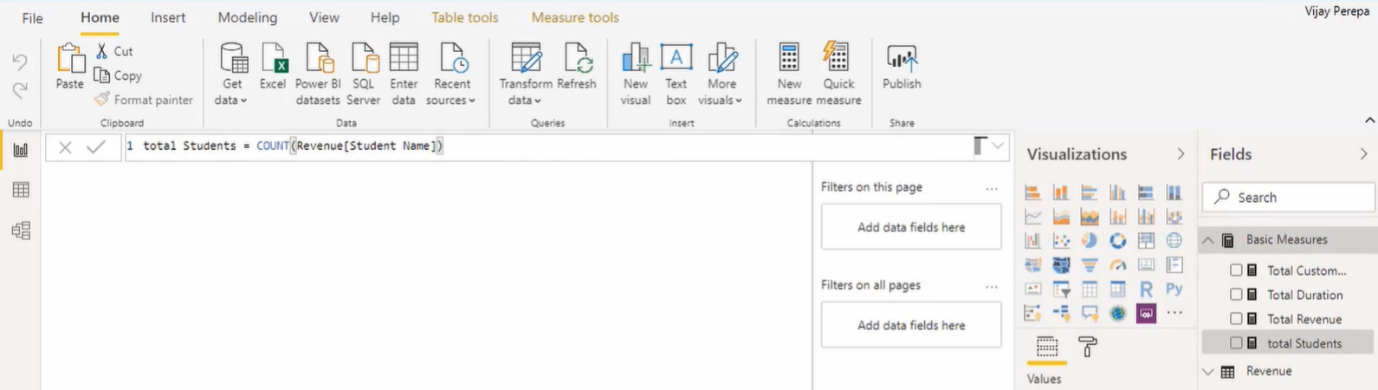Image resolution: width=1378 pixels, height=390 pixels.
Task: Open the Modeling tab
Action: (247, 18)
